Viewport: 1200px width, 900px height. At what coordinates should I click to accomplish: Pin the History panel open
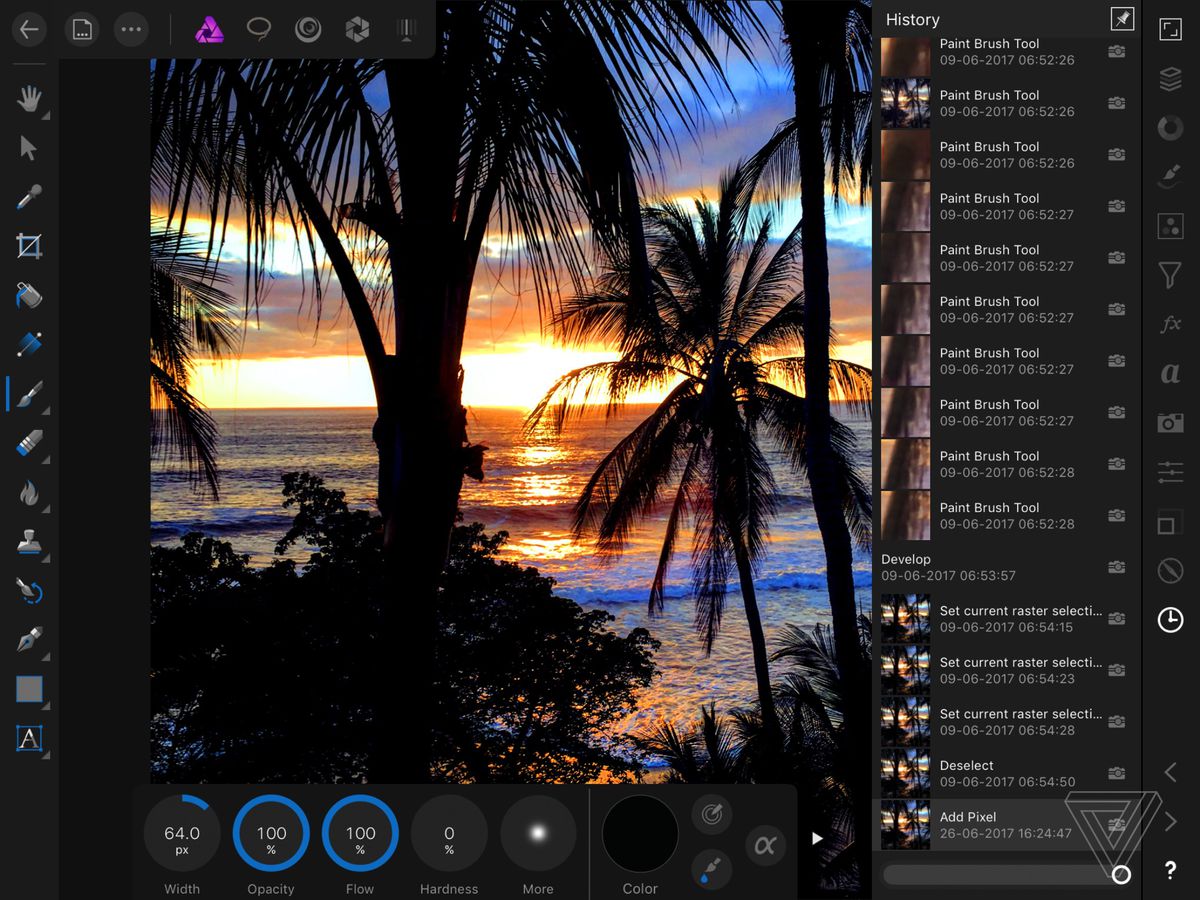(1122, 20)
